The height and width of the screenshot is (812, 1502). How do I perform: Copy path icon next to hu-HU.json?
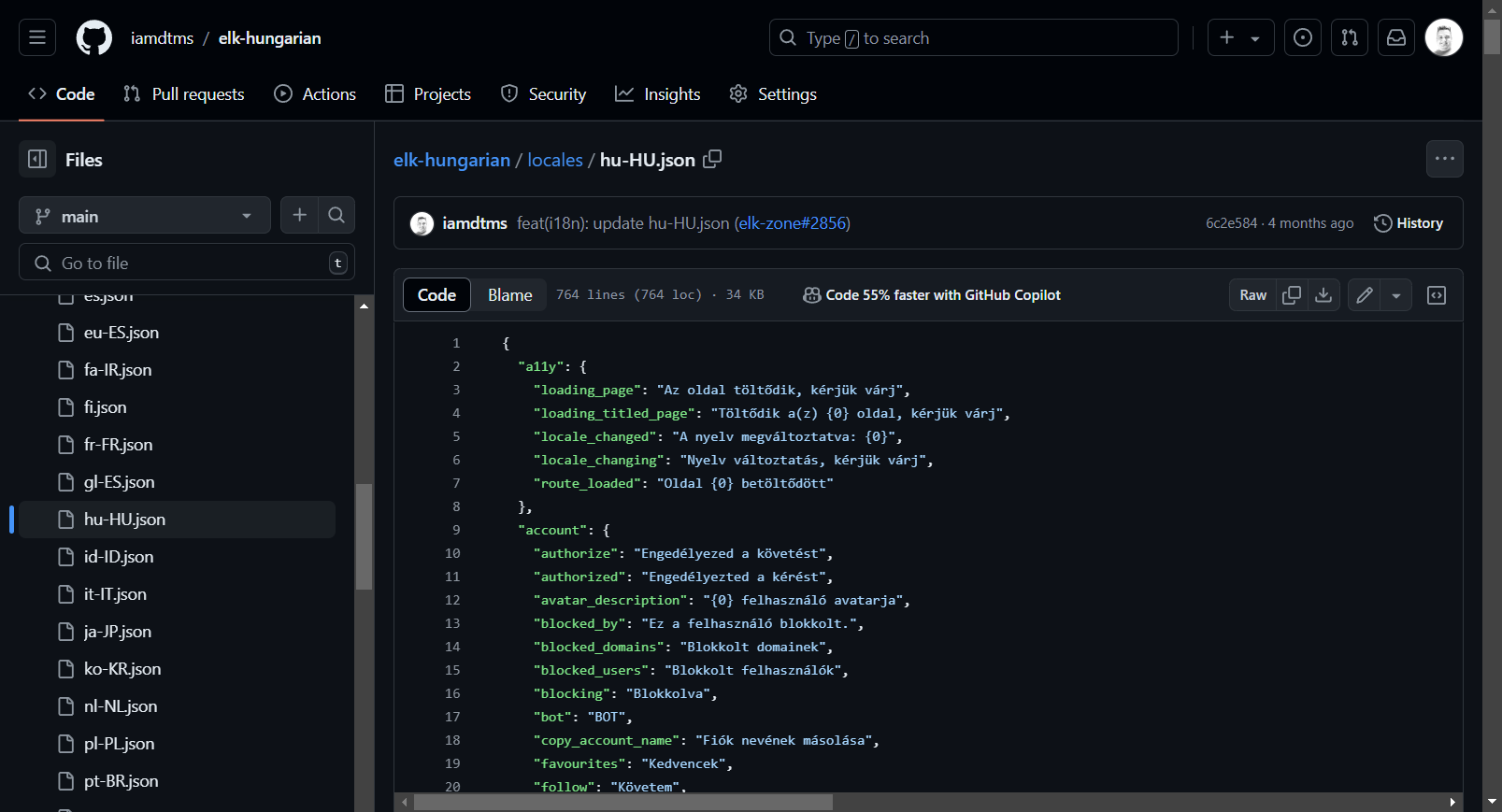(712, 159)
